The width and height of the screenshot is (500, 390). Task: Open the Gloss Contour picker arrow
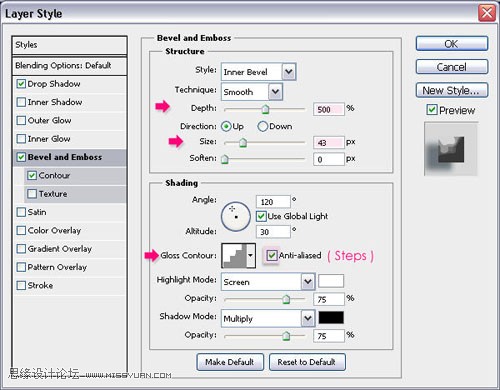click(x=251, y=256)
